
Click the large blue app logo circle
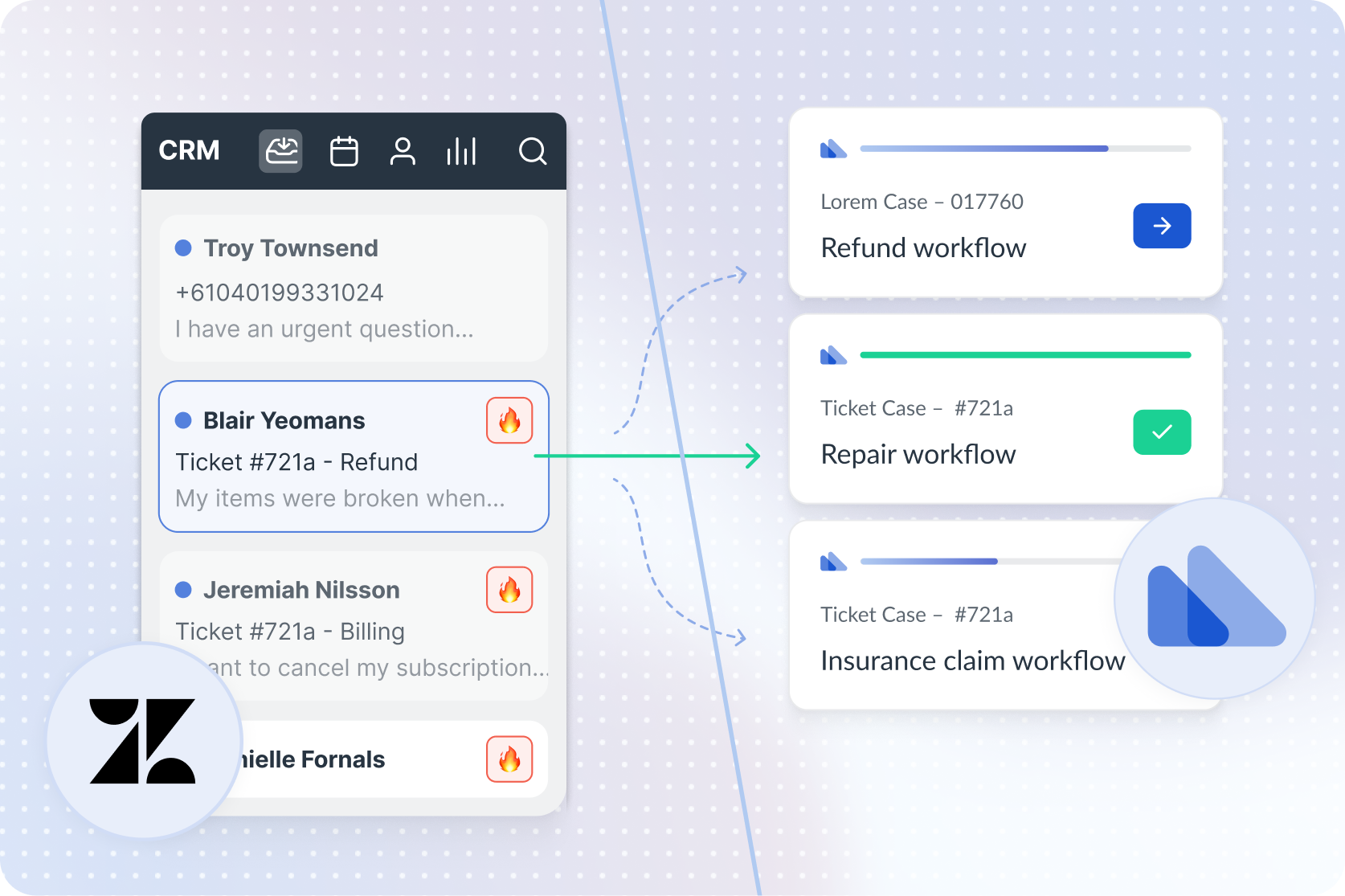[x=1214, y=599]
